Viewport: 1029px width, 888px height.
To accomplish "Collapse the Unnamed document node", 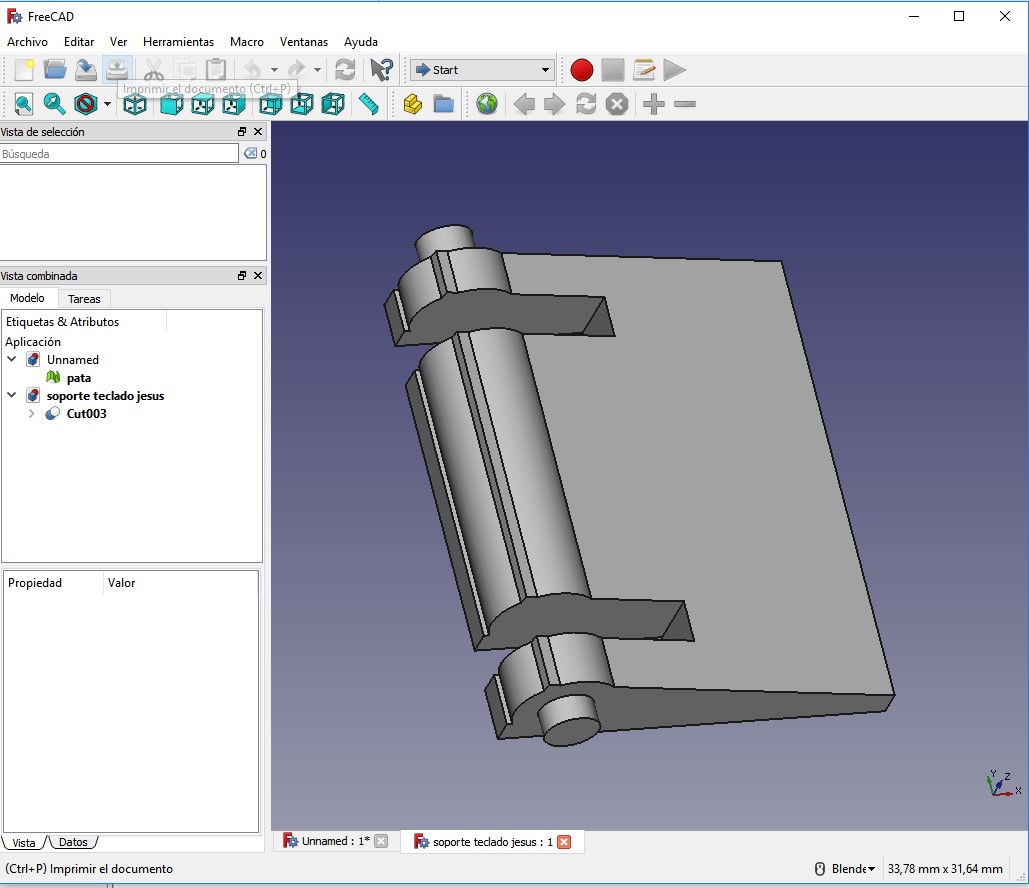I will 12,360.
